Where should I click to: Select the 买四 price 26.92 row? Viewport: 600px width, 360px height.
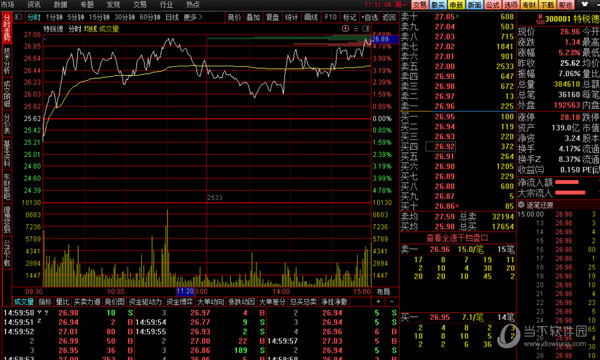pos(458,147)
